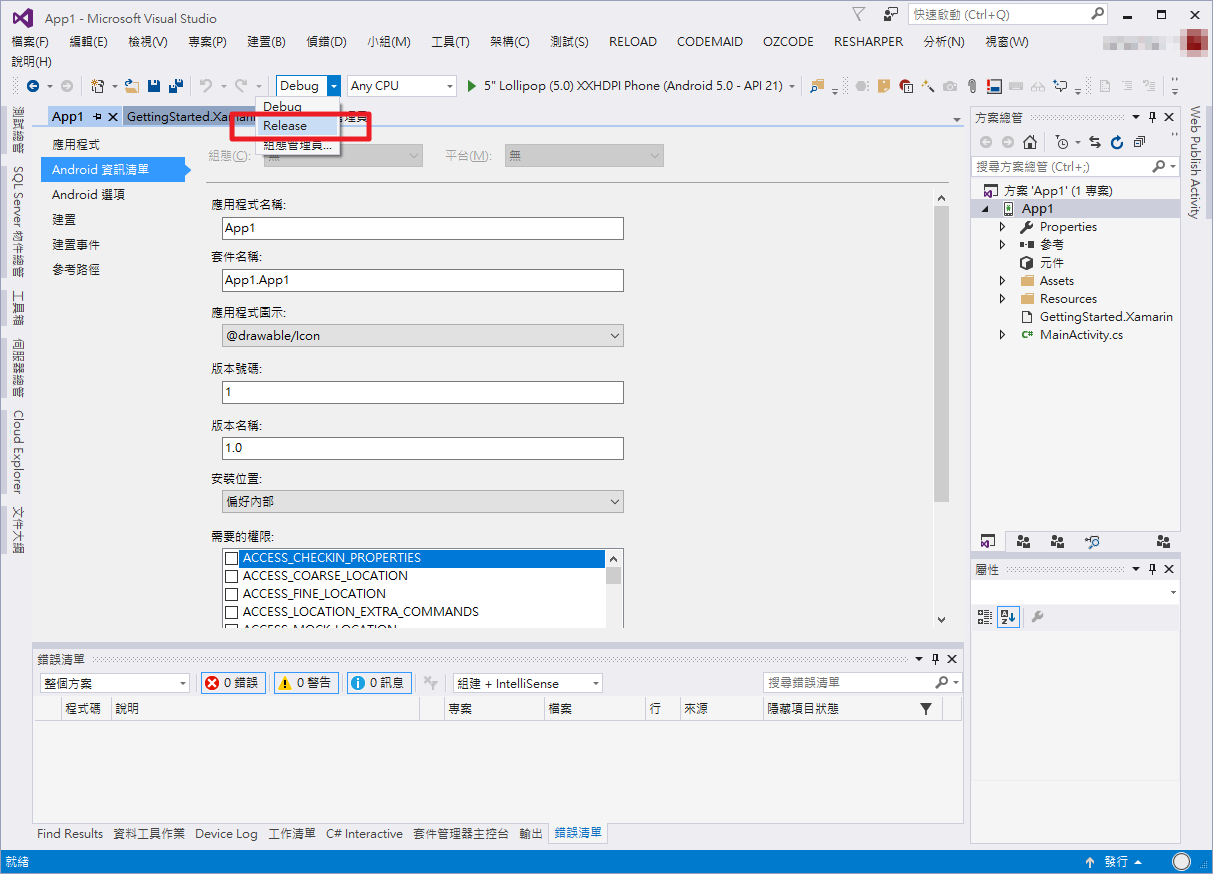The height and width of the screenshot is (874, 1213).
Task: Click the Quick Launch search box
Action: (1008, 14)
